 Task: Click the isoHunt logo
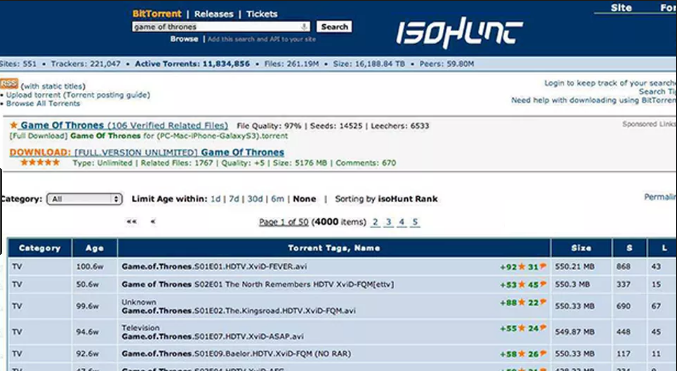pos(459,32)
